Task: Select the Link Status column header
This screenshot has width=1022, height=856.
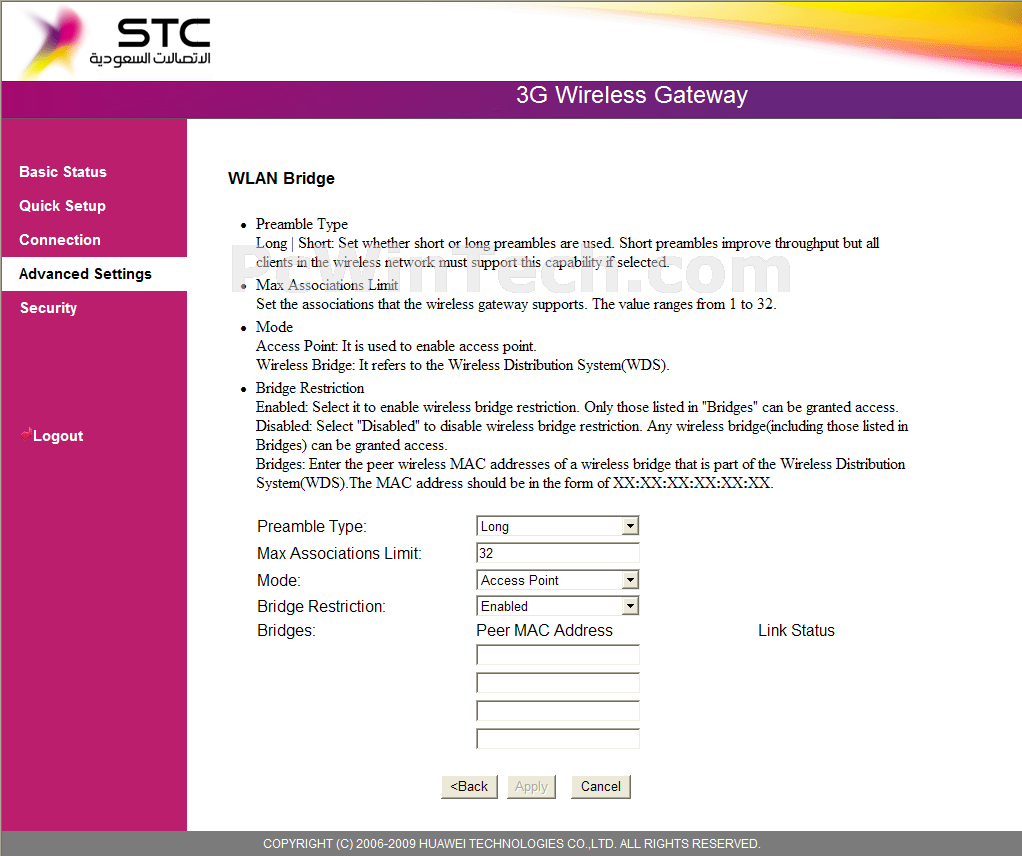Action: pyautogui.click(x=796, y=630)
